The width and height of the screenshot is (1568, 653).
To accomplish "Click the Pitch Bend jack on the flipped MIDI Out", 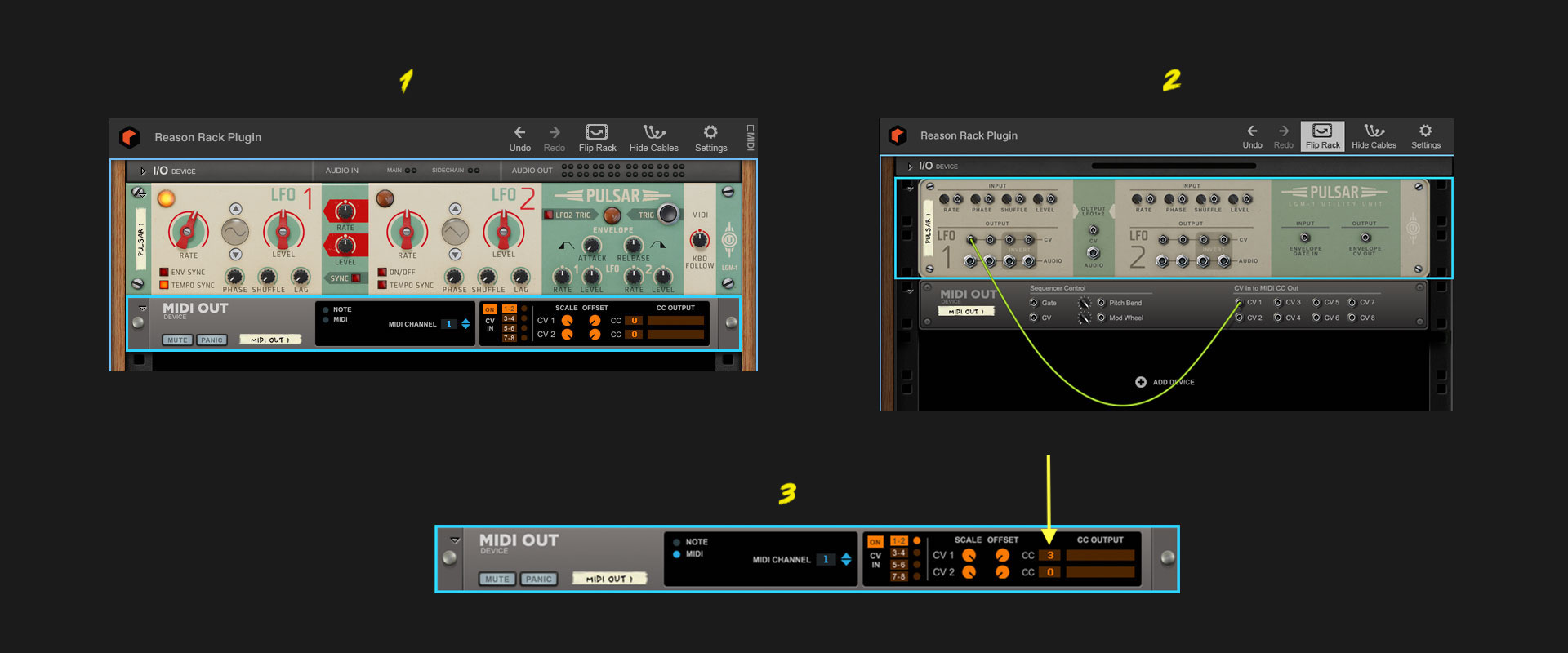I will pos(1101,303).
